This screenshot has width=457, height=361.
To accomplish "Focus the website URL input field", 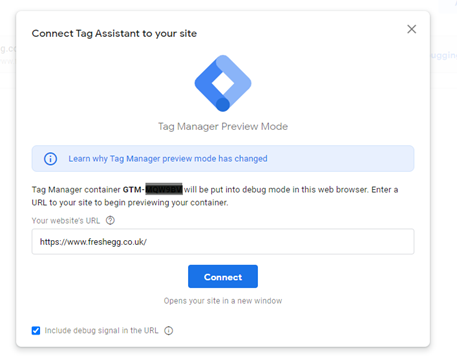I will pyautogui.click(x=223, y=242).
